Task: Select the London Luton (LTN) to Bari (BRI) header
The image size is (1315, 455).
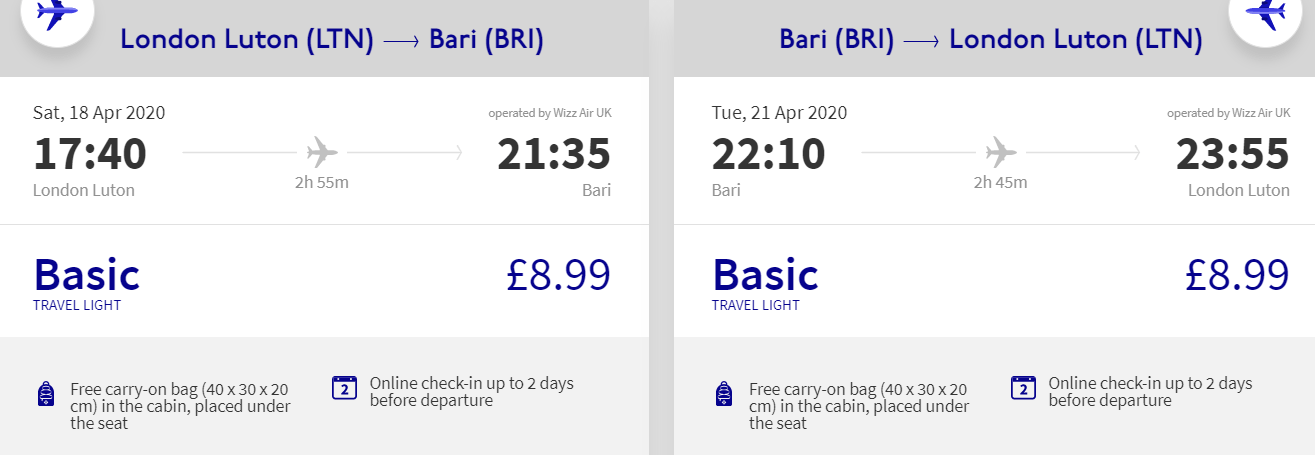Action: tap(332, 40)
